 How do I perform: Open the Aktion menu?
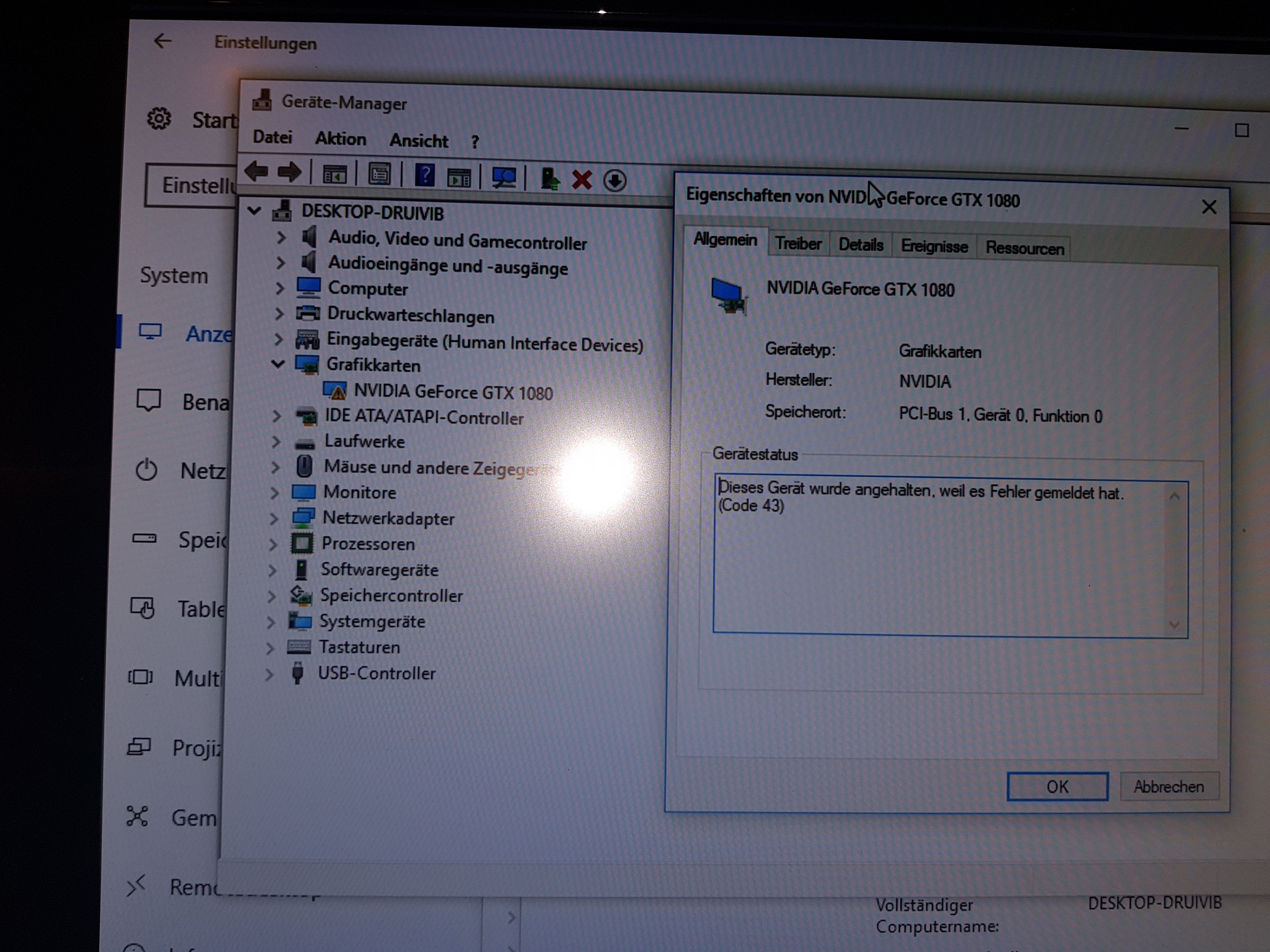coord(340,139)
